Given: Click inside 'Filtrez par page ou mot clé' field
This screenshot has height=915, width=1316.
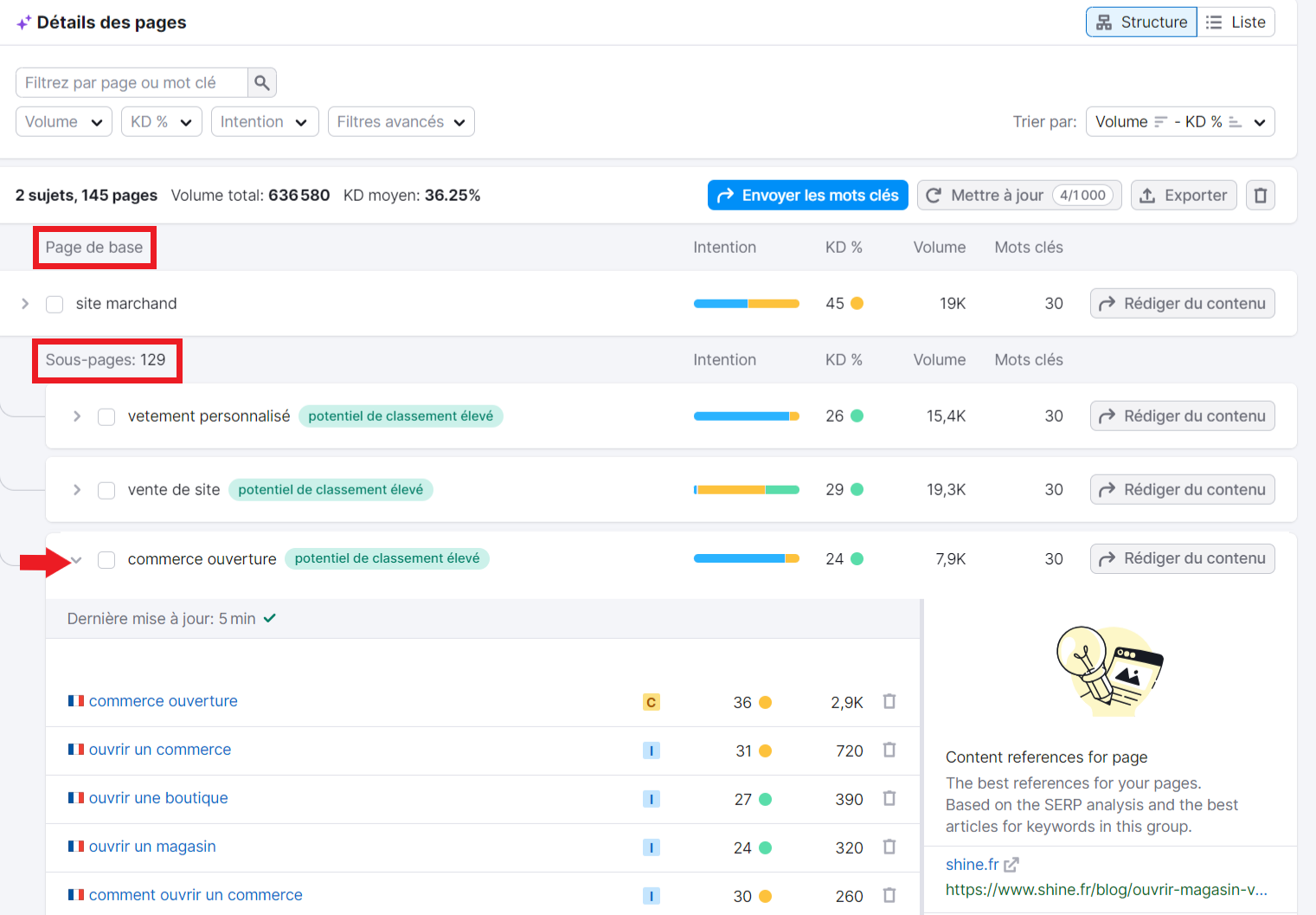Looking at the screenshot, I should tap(130, 82).
